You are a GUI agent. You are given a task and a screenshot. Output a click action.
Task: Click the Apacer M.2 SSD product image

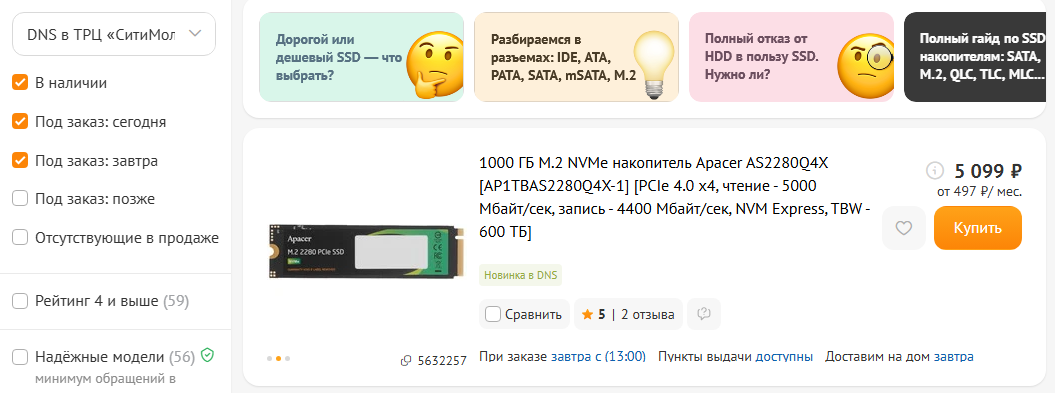[367, 252]
